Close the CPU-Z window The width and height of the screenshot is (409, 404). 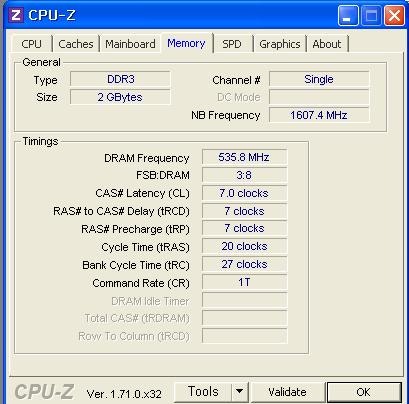394,15
